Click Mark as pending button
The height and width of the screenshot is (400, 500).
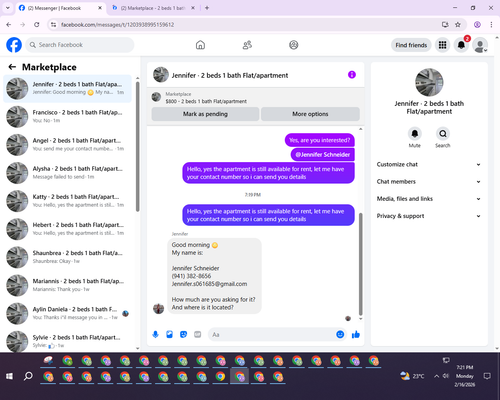point(205,114)
